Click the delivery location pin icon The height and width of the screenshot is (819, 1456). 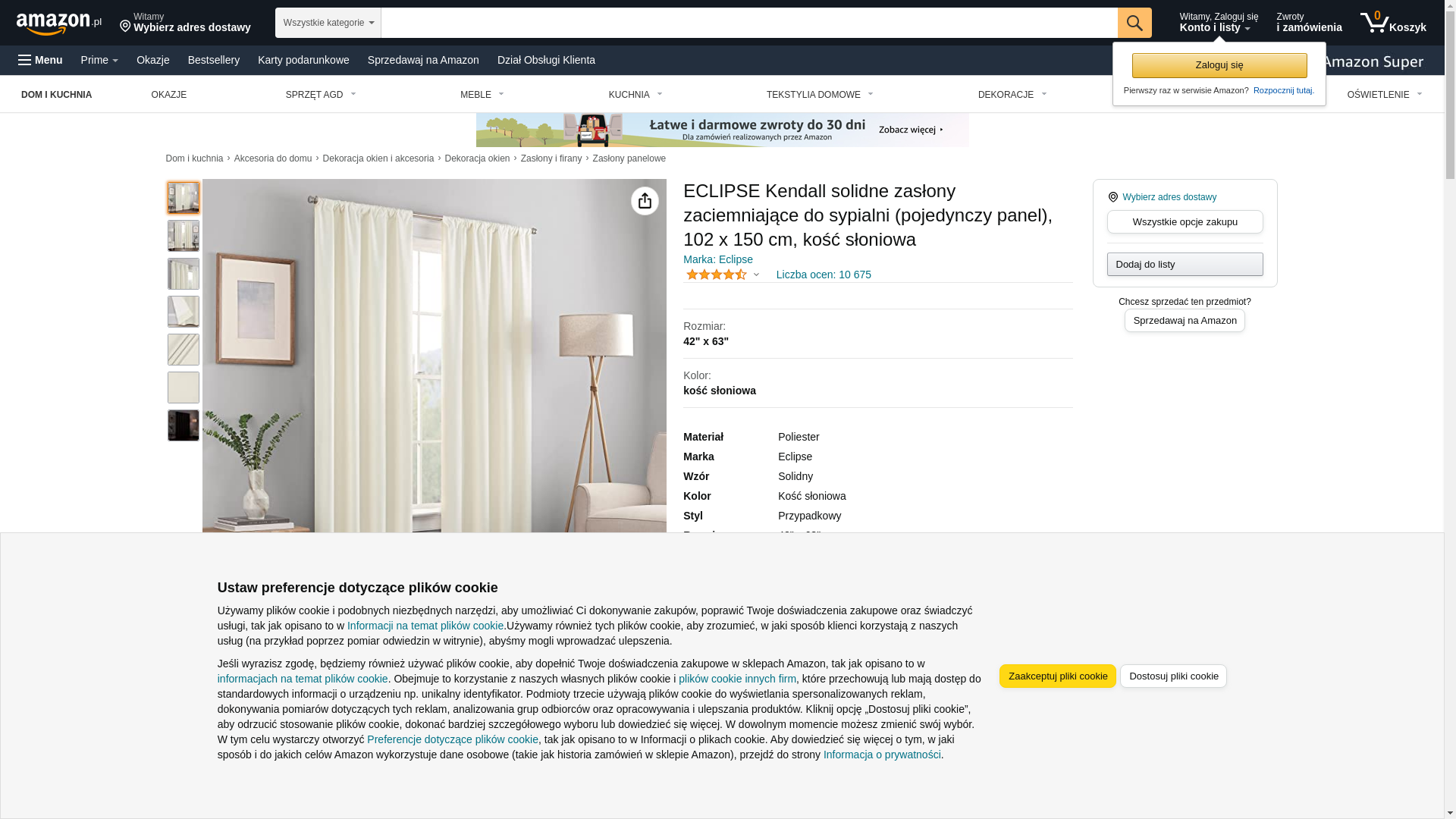(126, 27)
